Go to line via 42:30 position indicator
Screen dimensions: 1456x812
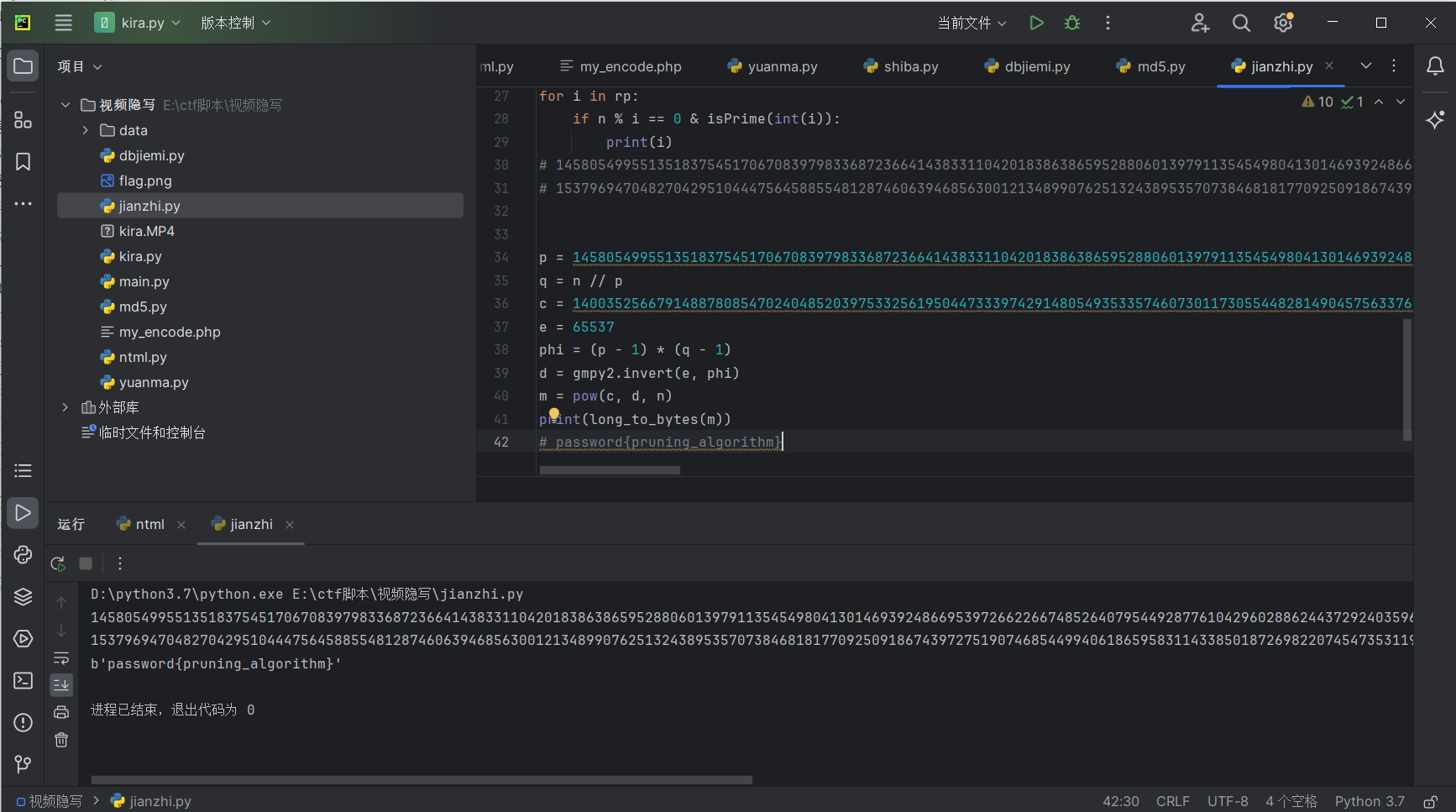pos(1121,802)
